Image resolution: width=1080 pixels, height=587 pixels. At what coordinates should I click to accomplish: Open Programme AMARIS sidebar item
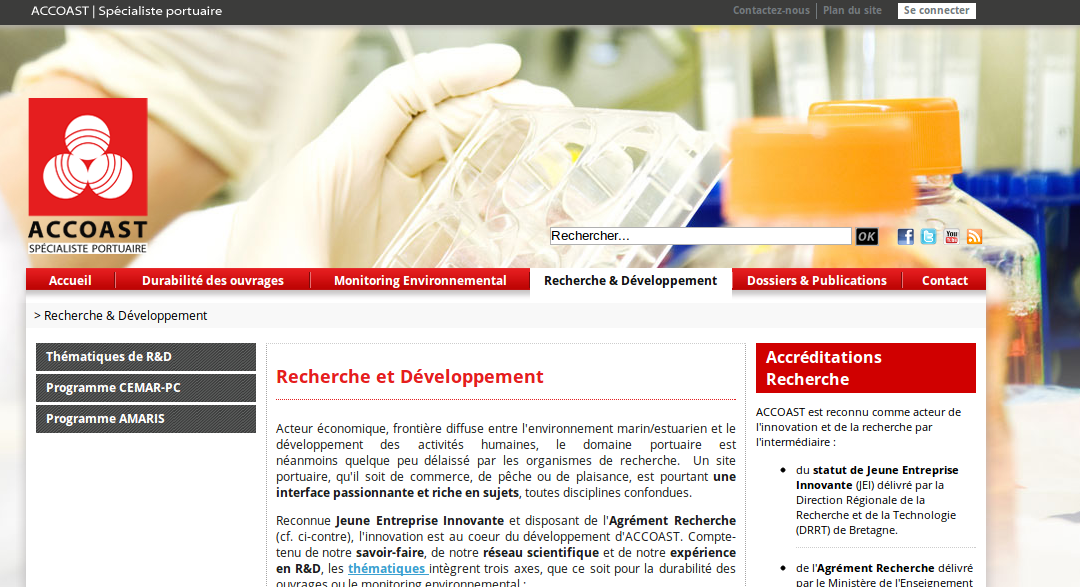coord(146,419)
